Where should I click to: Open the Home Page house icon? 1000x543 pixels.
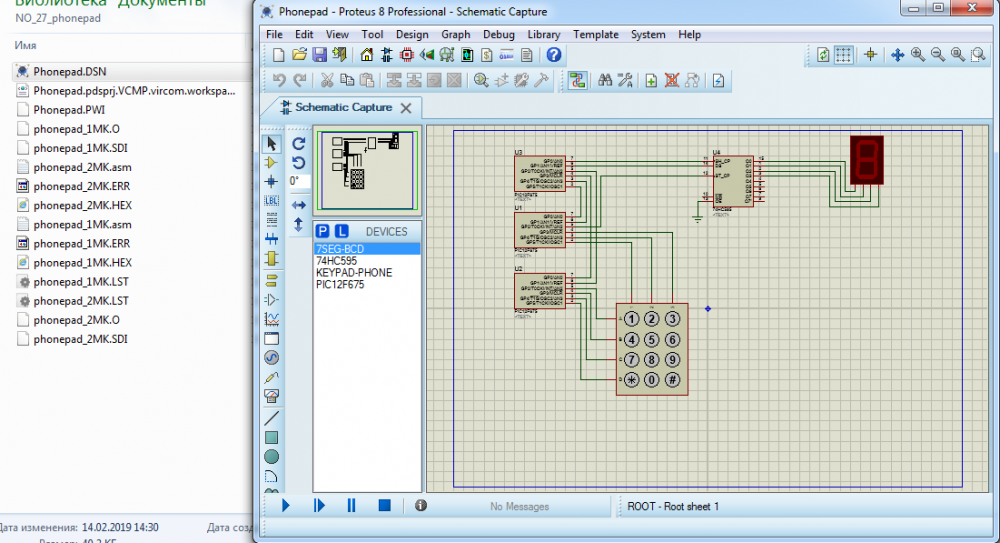pos(367,55)
